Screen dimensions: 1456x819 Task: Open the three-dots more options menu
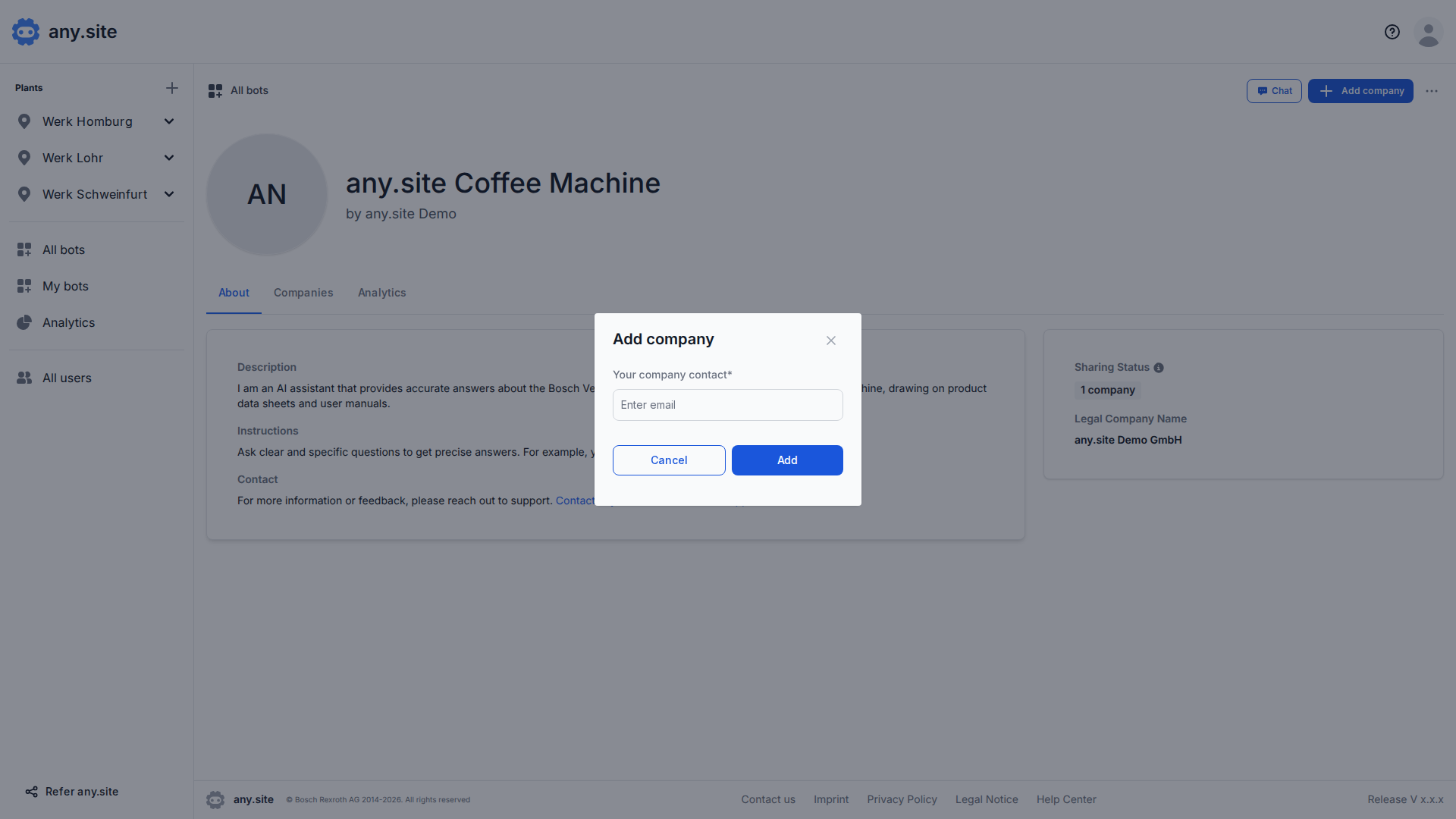pyautogui.click(x=1432, y=91)
